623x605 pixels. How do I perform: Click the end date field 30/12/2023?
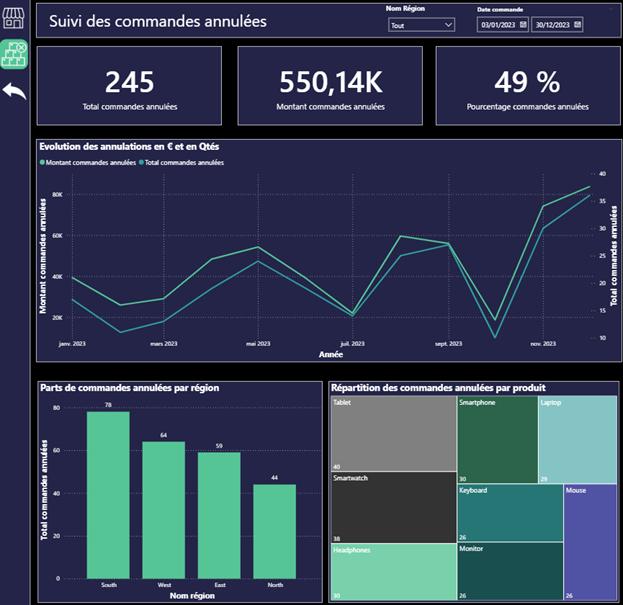click(x=551, y=24)
